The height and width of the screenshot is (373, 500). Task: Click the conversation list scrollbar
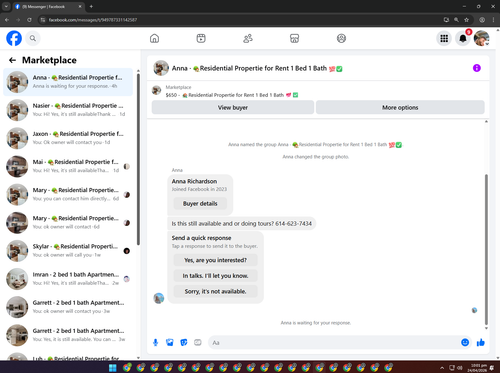coord(138,160)
